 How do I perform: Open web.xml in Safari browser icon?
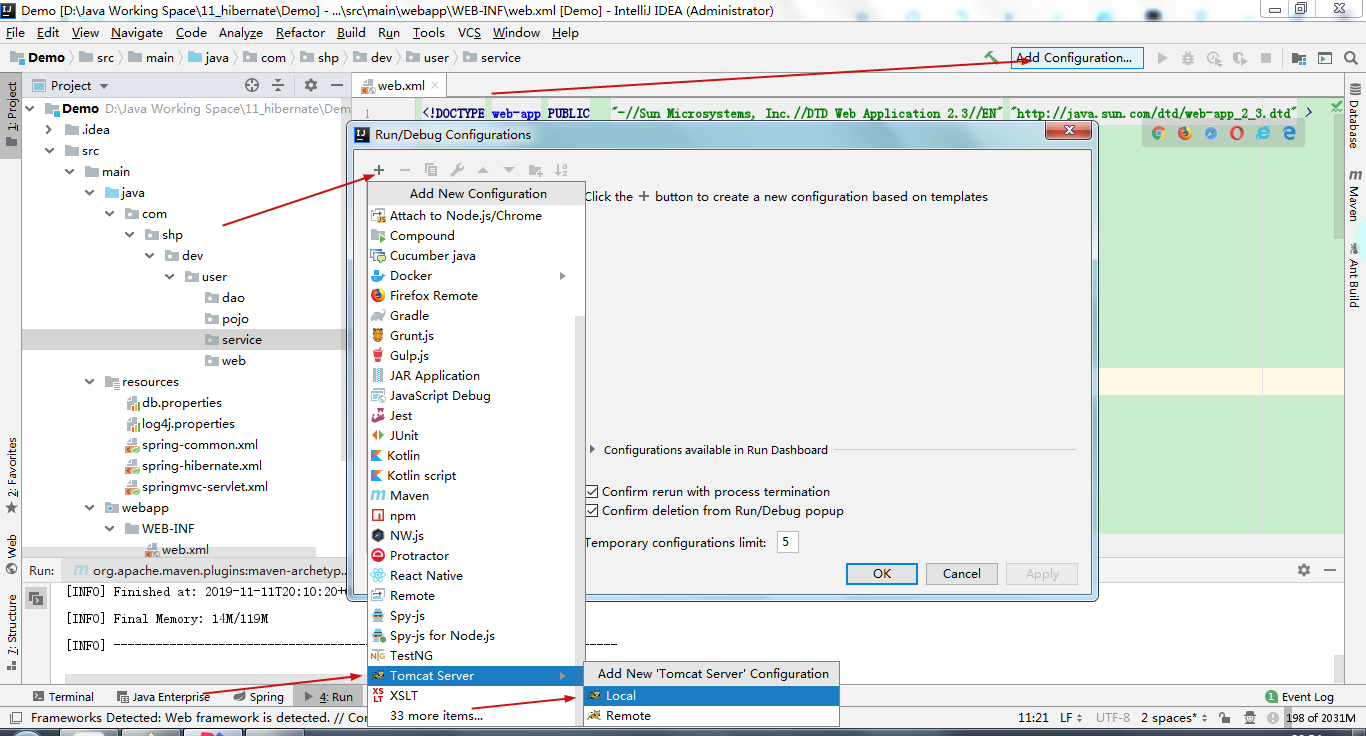(x=1211, y=132)
